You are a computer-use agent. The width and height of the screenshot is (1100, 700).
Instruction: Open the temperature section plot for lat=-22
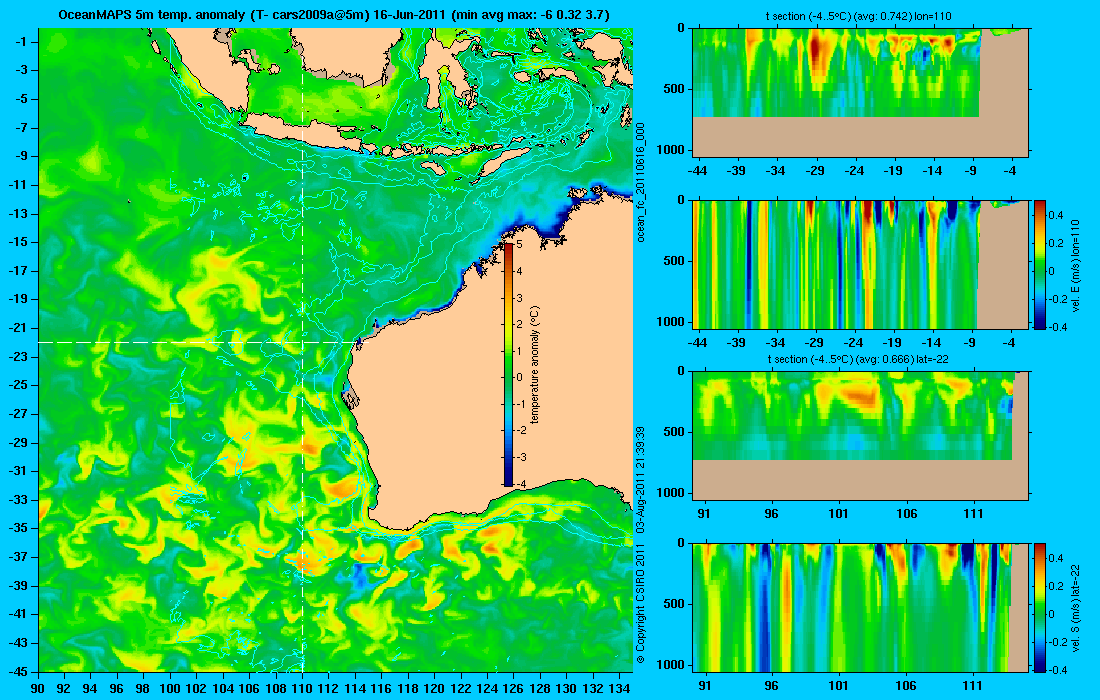click(x=860, y=435)
